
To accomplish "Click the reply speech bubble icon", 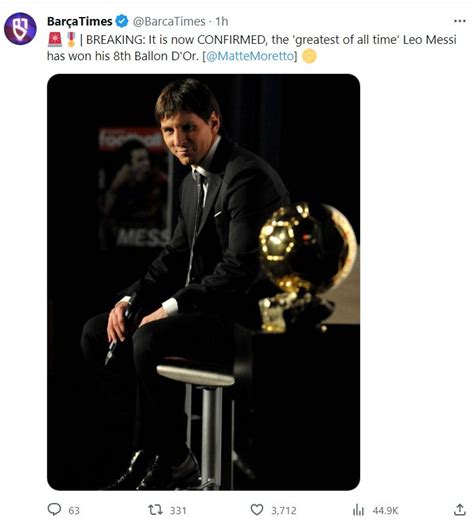I will click(54, 509).
